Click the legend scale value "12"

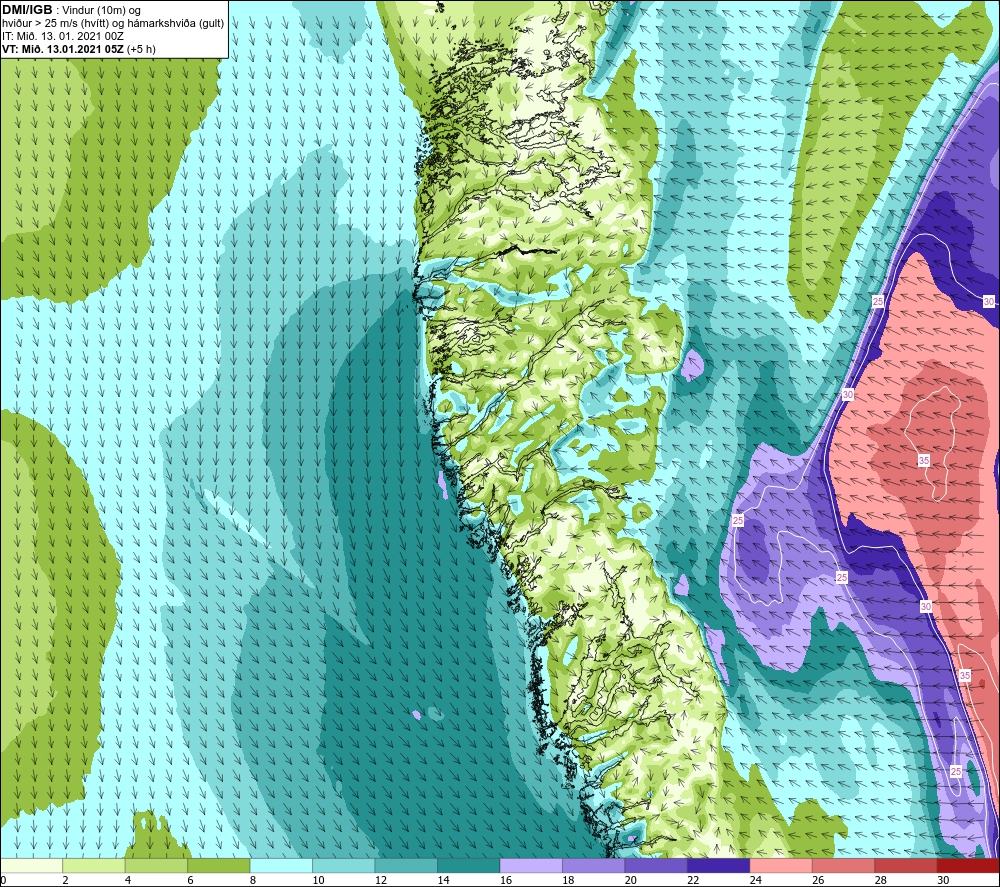pyautogui.click(x=381, y=880)
